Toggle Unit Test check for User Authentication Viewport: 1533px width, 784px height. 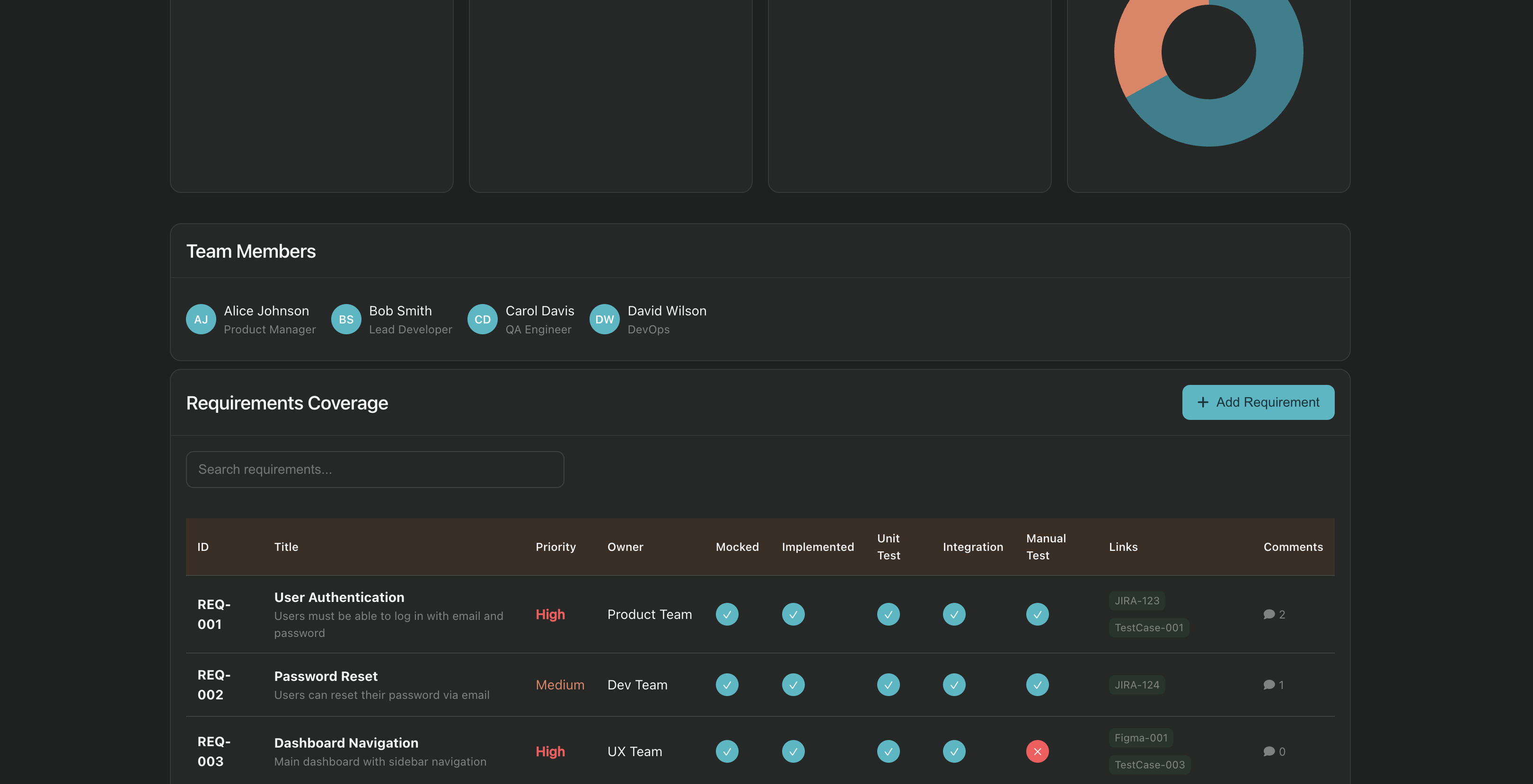888,614
